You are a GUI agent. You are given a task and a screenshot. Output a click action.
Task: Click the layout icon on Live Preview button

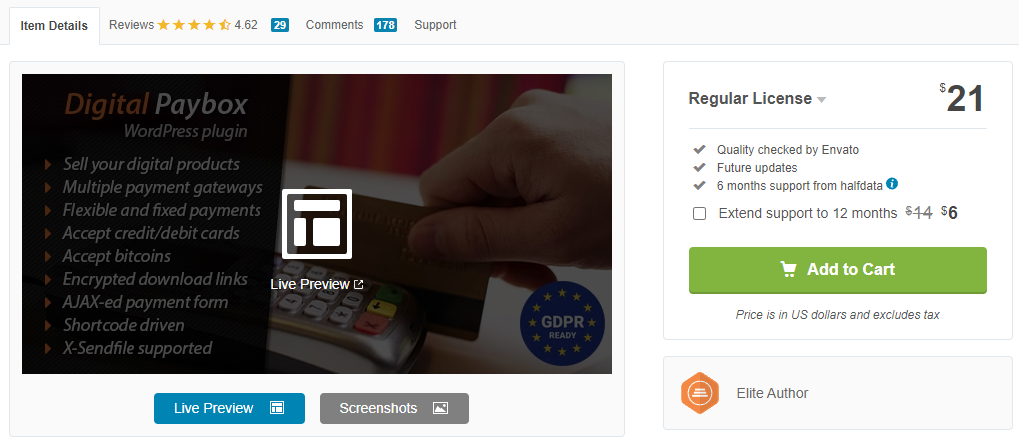coord(277,409)
